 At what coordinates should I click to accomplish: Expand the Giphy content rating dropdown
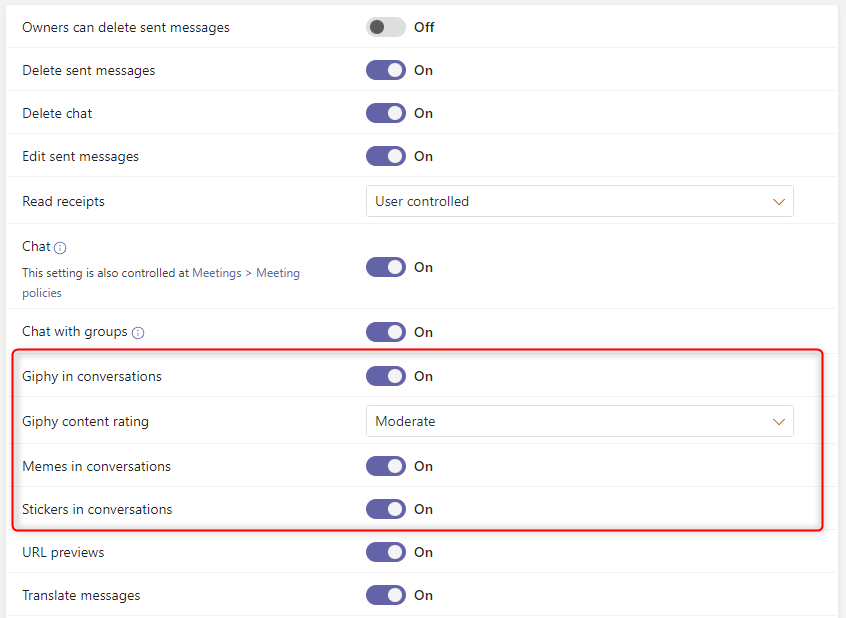pyautogui.click(x=579, y=421)
